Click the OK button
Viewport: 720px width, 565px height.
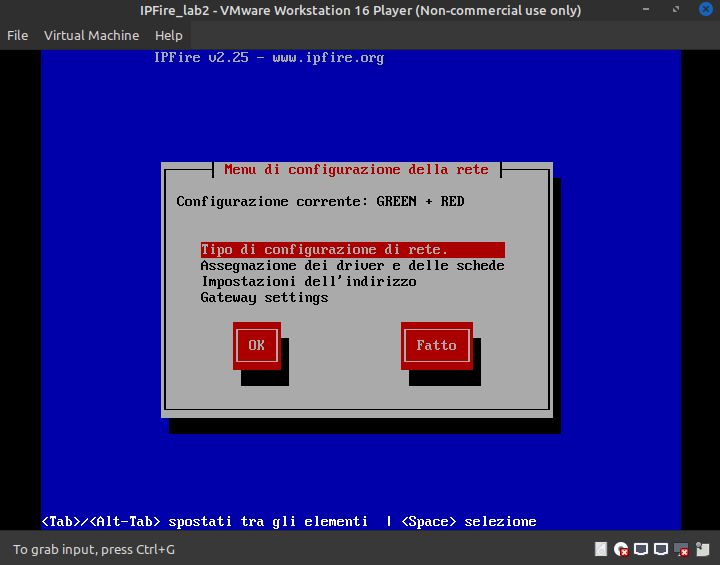(x=257, y=345)
